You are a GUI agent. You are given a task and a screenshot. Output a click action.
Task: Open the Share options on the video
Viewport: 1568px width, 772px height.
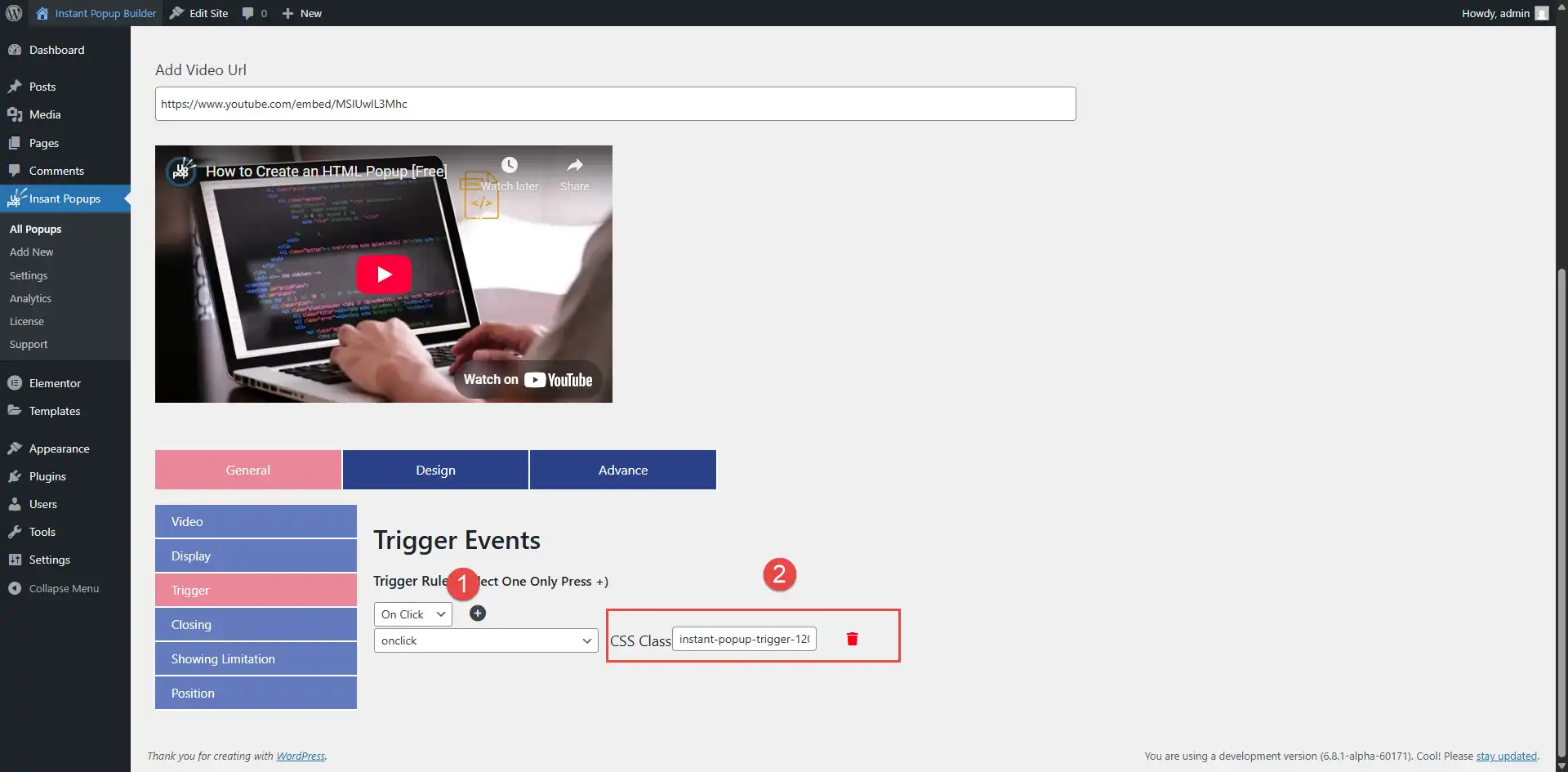(574, 165)
